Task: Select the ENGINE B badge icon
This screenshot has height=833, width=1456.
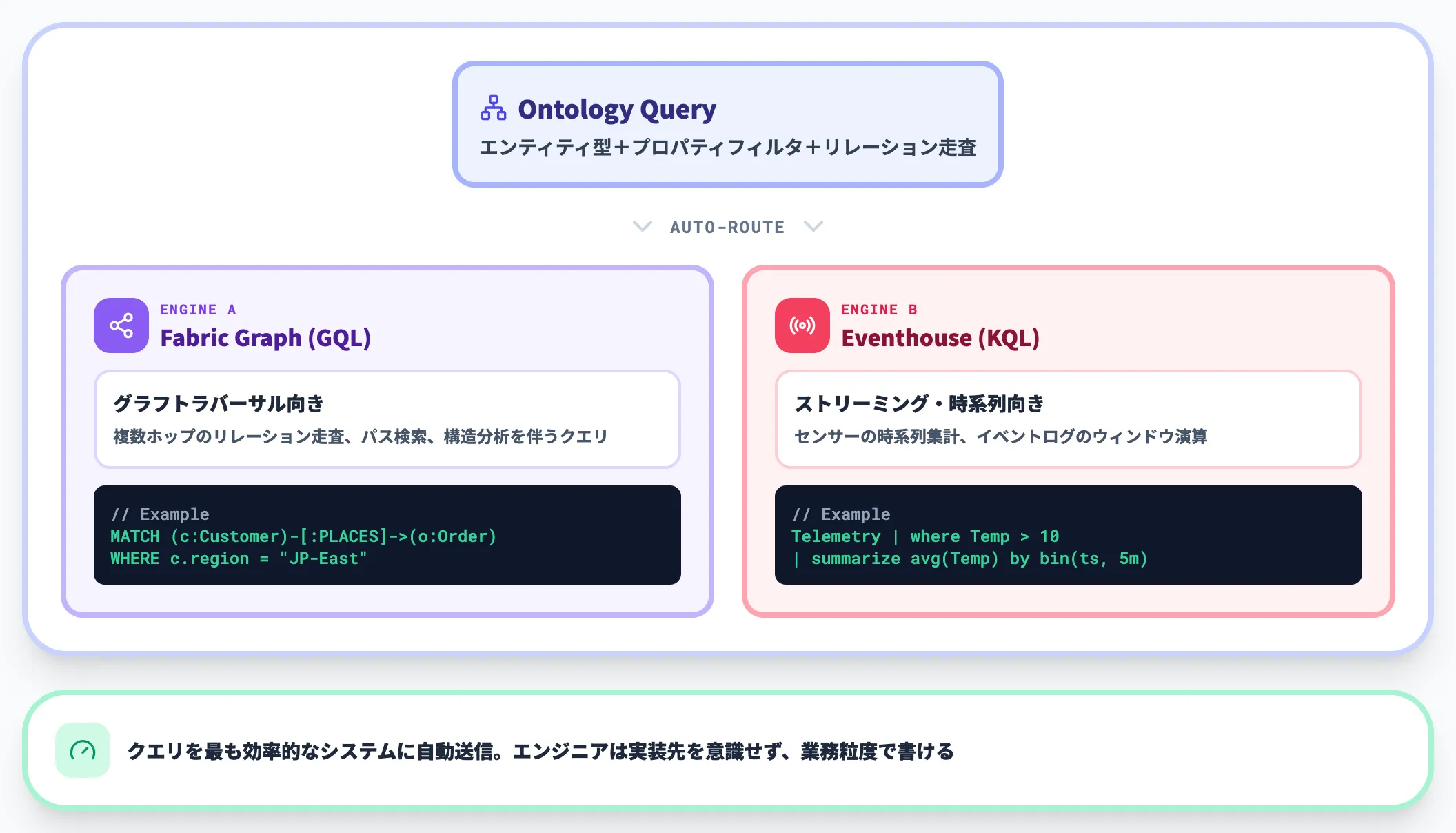Action: (879, 310)
